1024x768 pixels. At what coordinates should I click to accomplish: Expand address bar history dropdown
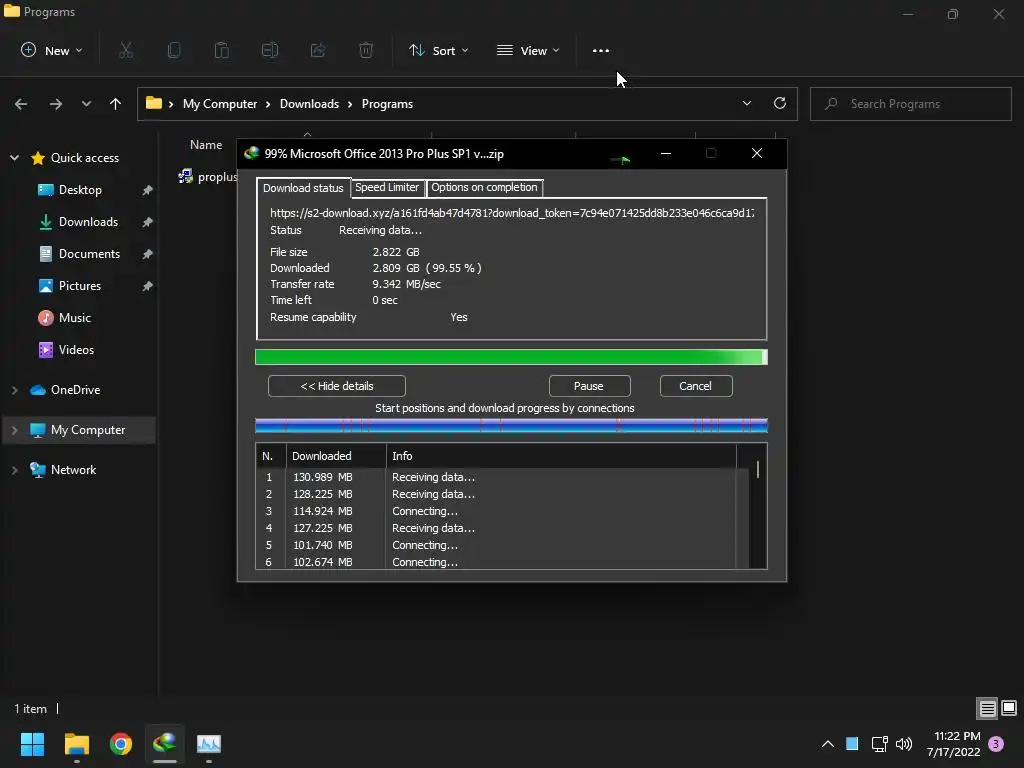click(x=746, y=103)
